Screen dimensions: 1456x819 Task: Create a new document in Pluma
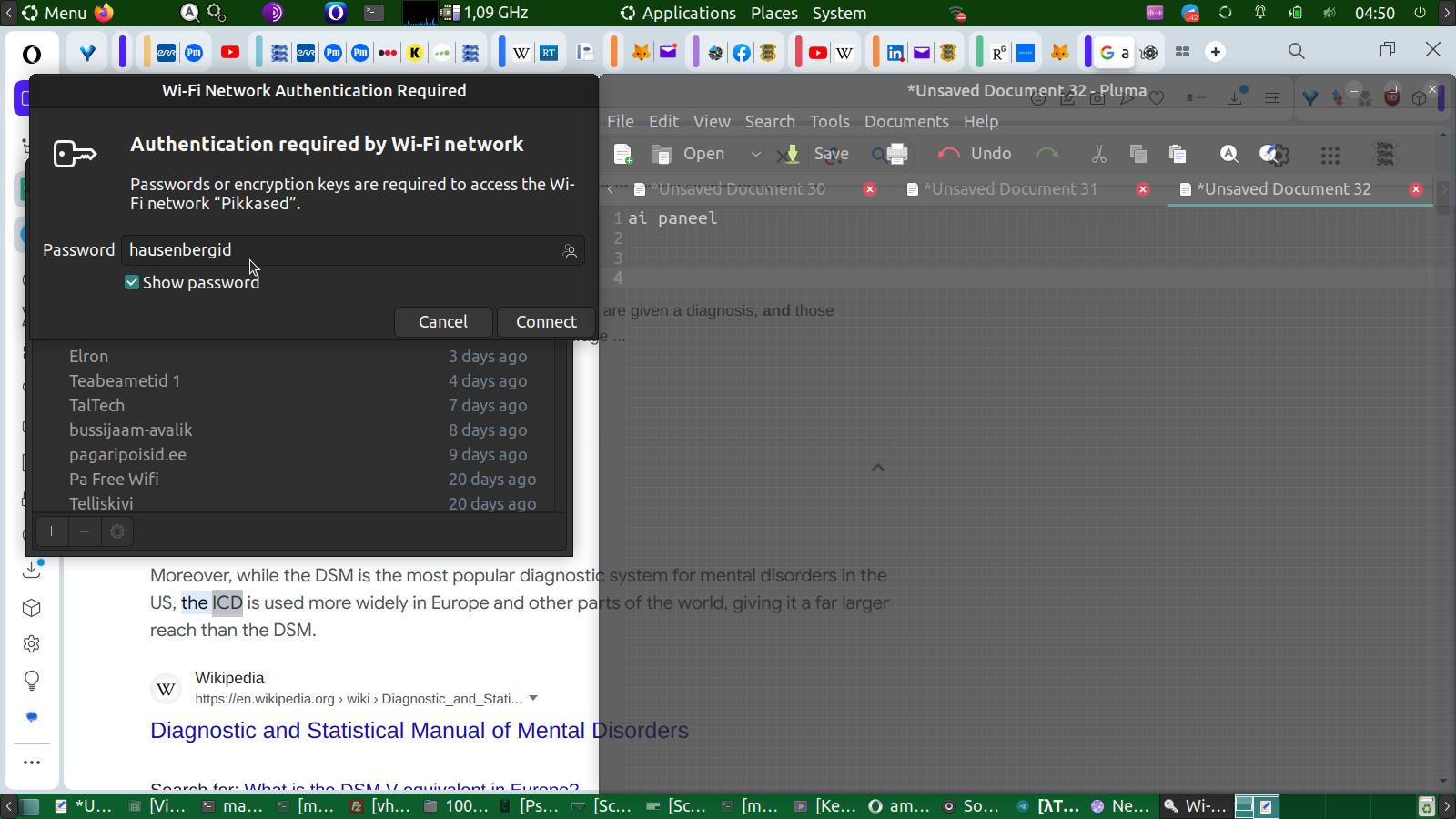click(x=623, y=155)
